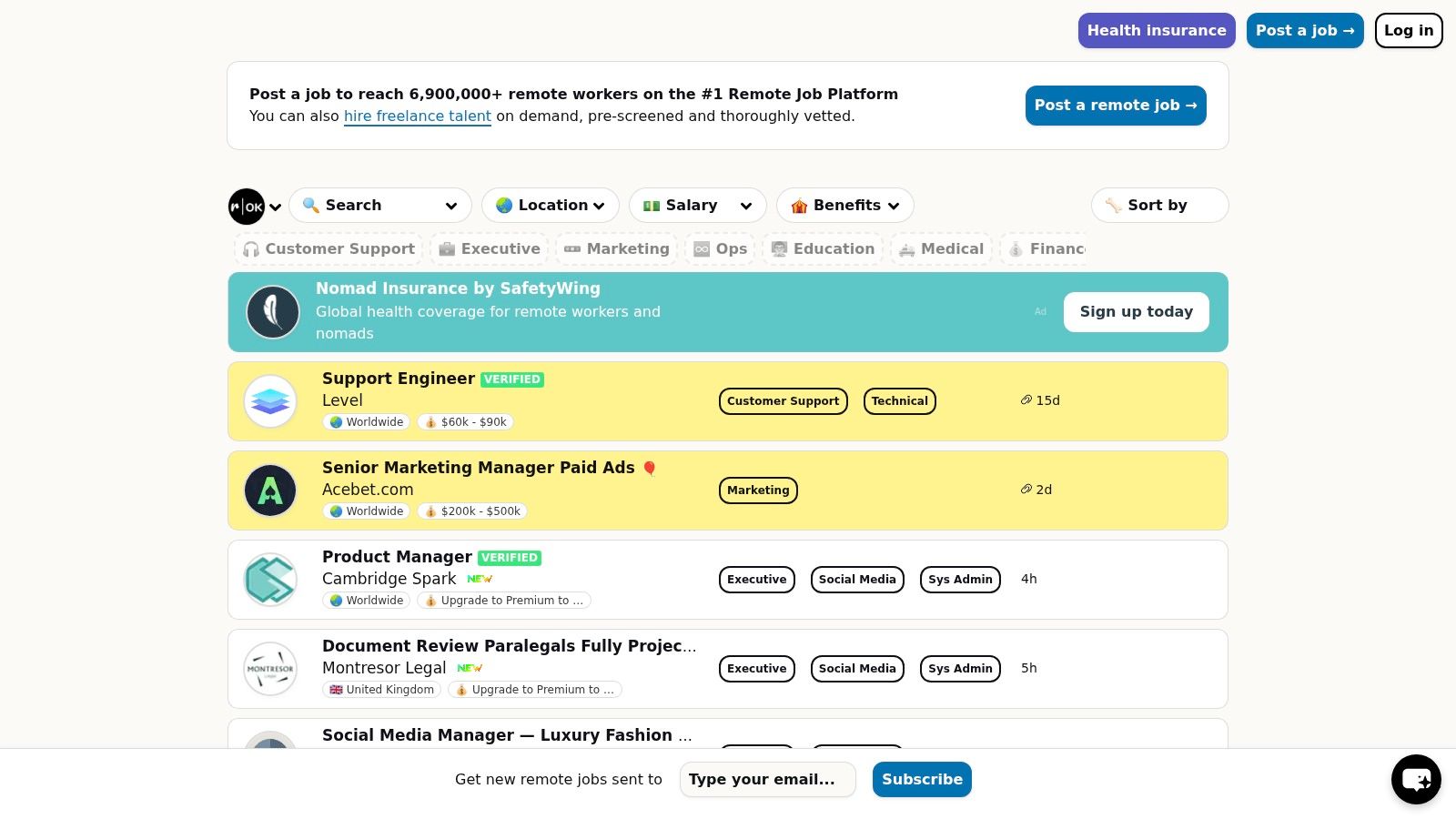Click the Health insurance button
Viewport: 1456px width, 819px height.
[1157, 31]
